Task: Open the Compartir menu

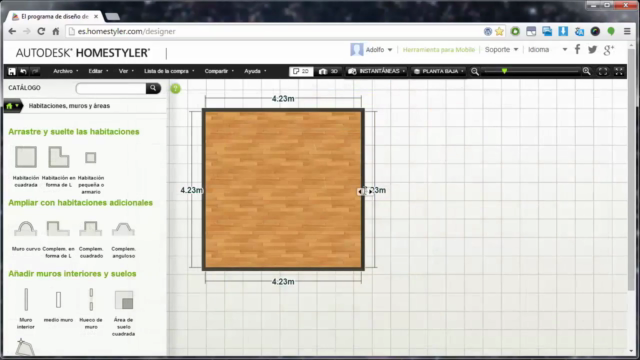Action: [x=219, y=71]
